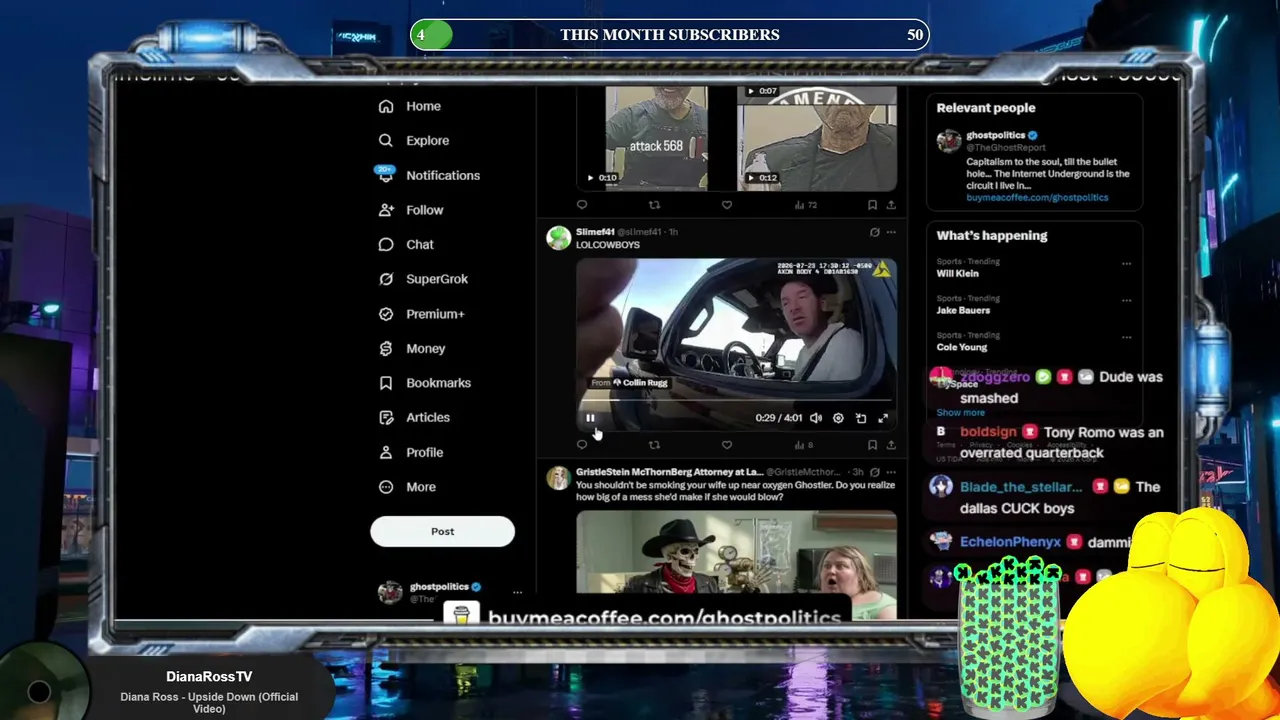Image resolution: width=1280 pixels, height=720 pixels.
Task: Mute the LOLCOWBOYS video sound
Action: (x=816, y=418)
